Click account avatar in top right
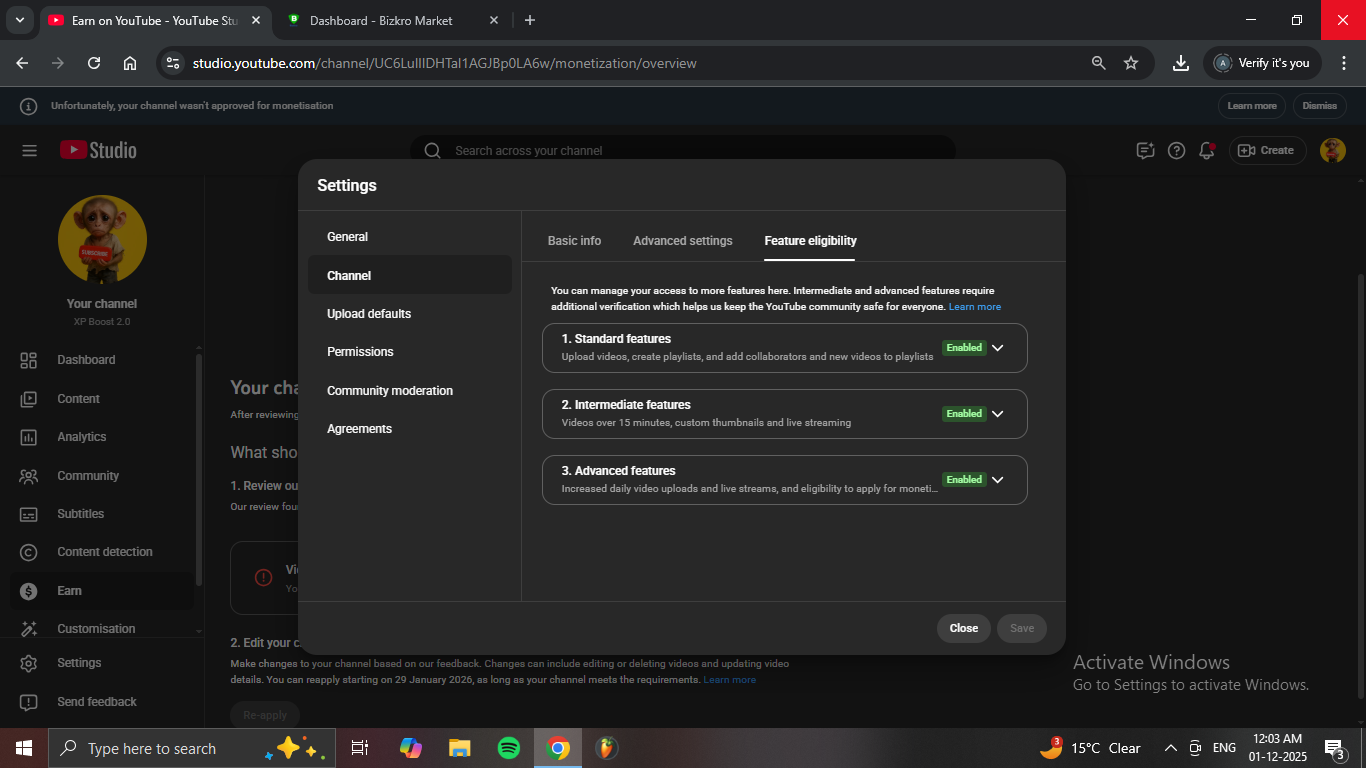 (1332, 150)
